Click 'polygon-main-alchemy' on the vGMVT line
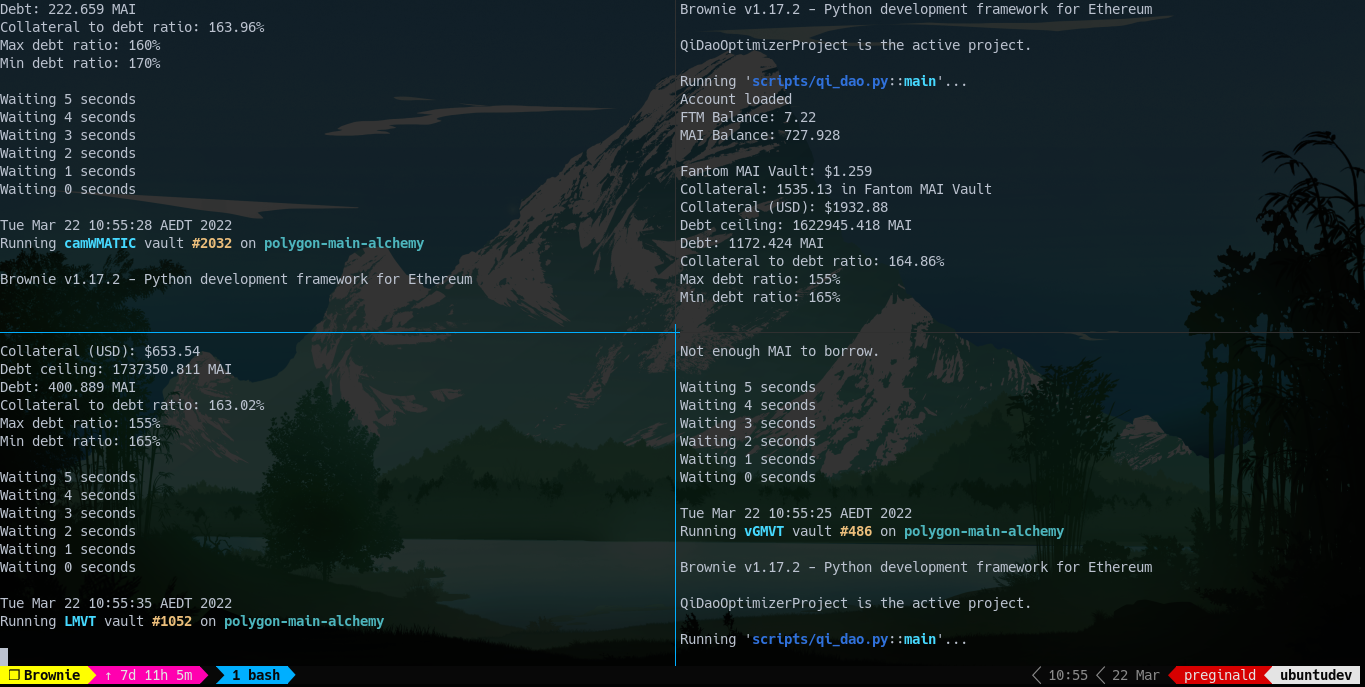1365x687 pixels. click(x=984, y=531)
